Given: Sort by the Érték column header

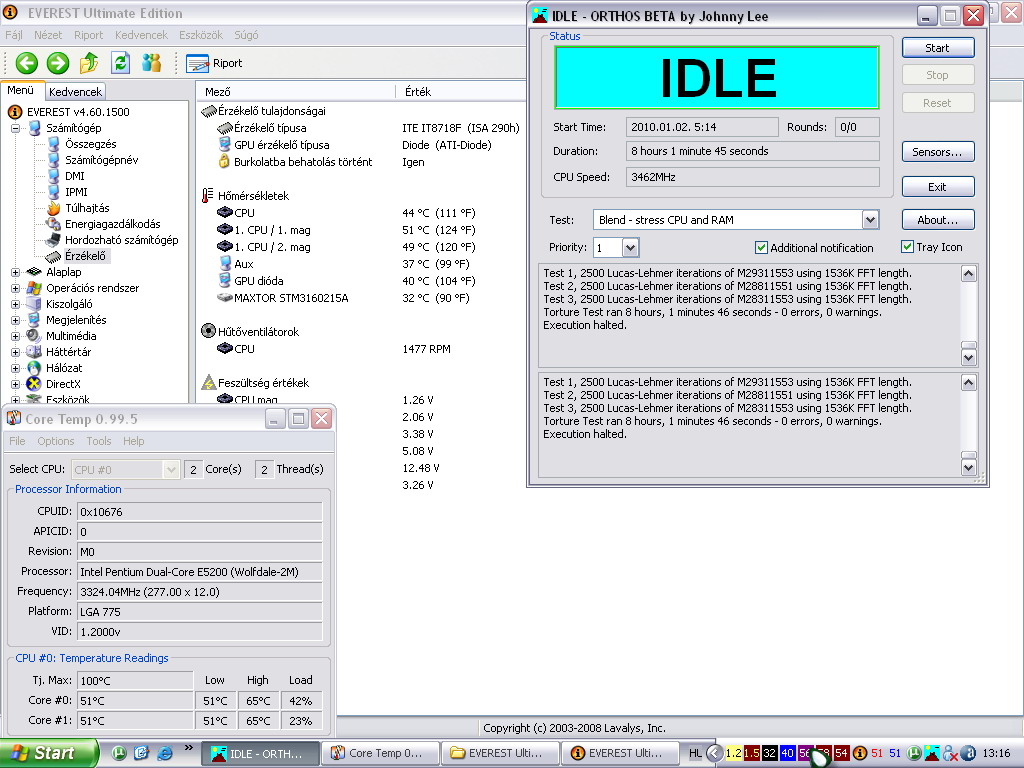Looking at the screenshot, I should tap(461, 92).
